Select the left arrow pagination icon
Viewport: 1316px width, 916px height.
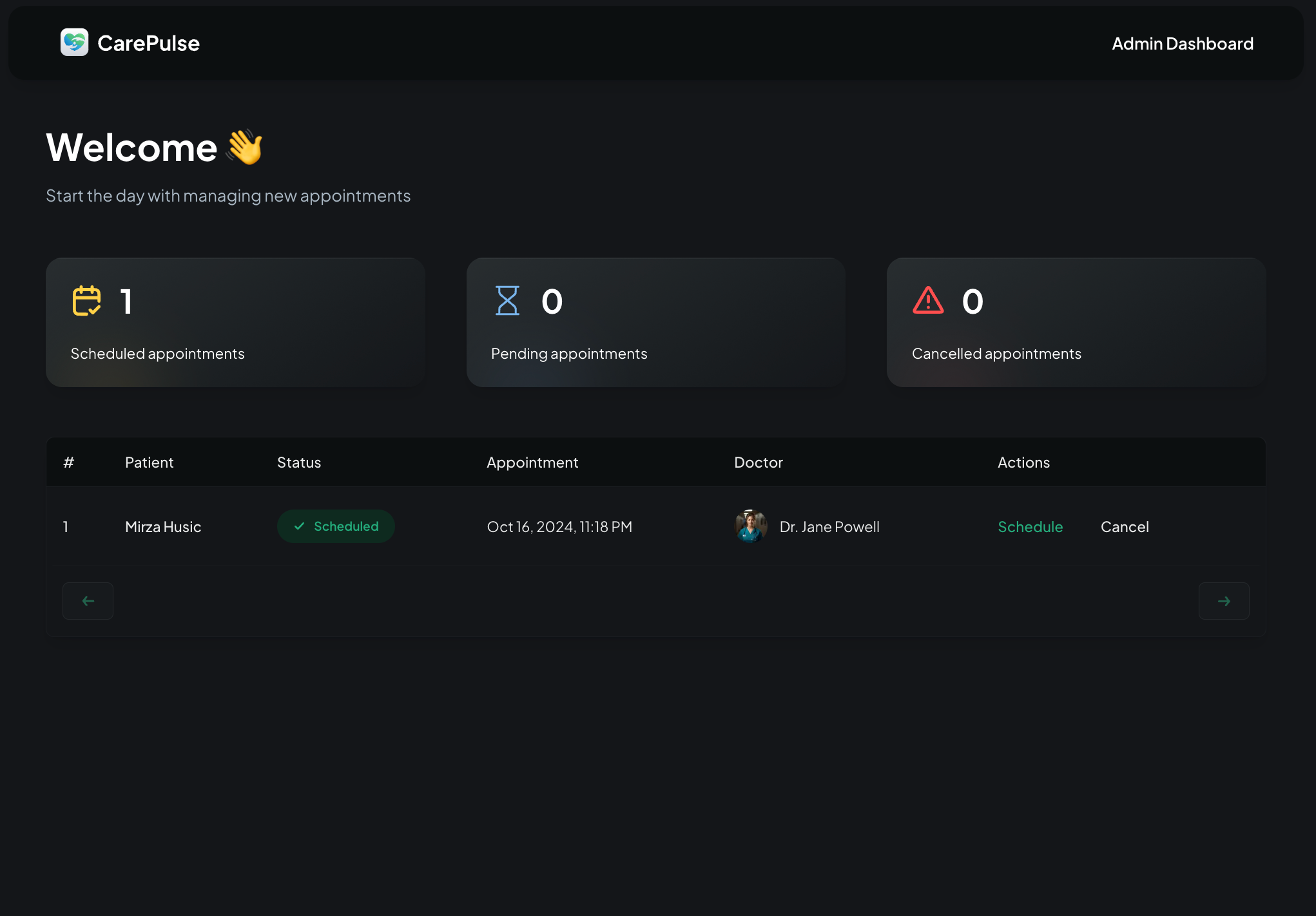click(x=88, y=600)
